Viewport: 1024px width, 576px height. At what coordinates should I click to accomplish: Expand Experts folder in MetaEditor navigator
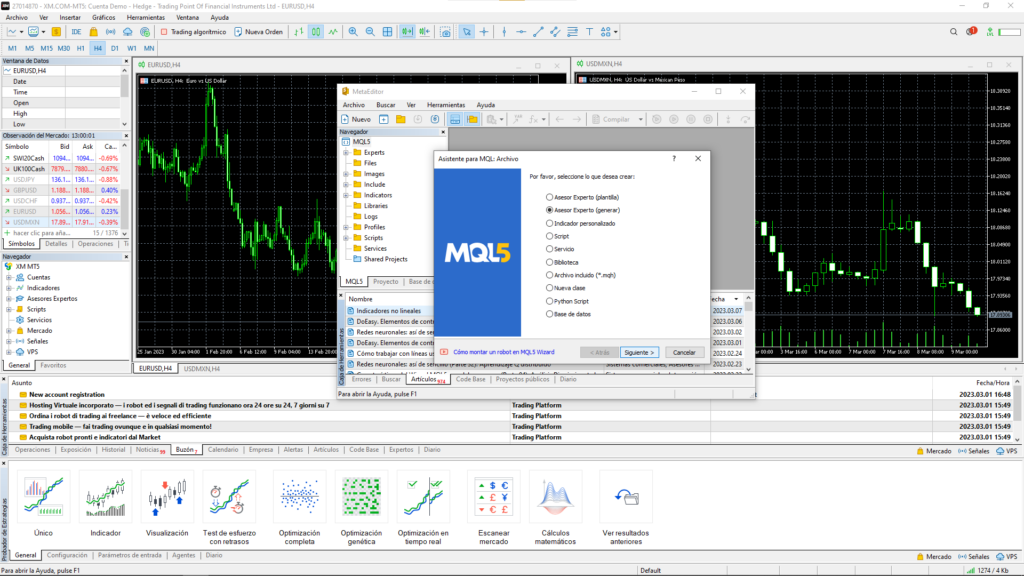(346, 153)
